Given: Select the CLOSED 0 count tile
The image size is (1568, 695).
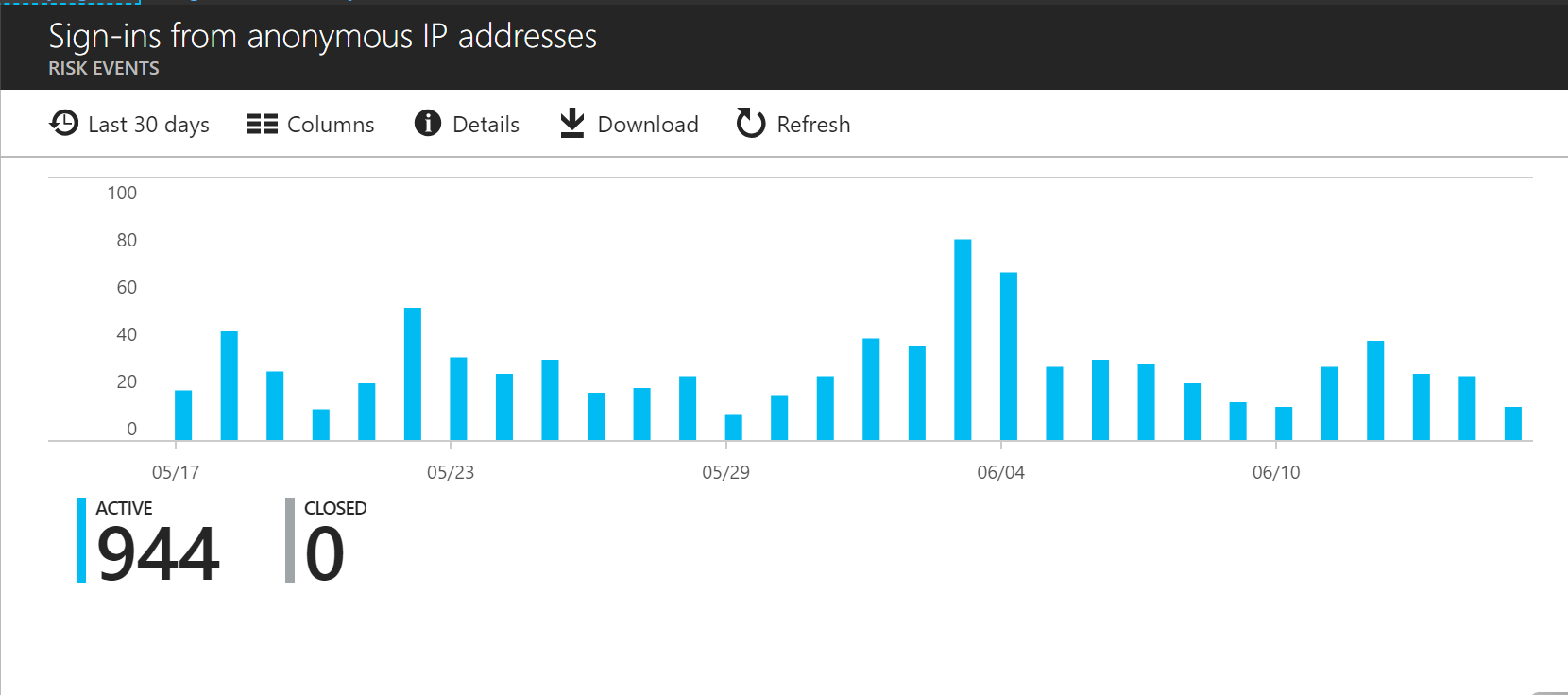Looking at the screenshot, I should click(x=325, y=542).
